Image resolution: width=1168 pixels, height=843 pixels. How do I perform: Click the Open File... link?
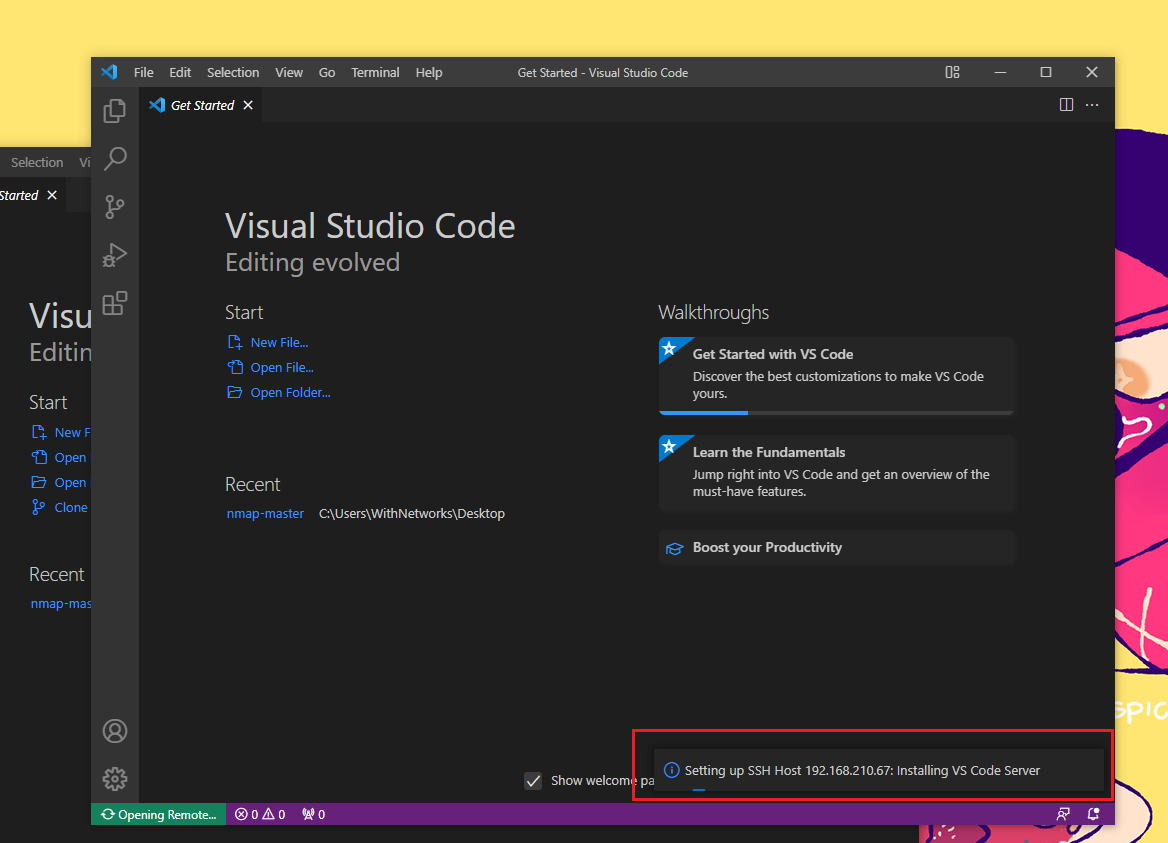coord(282,367)
